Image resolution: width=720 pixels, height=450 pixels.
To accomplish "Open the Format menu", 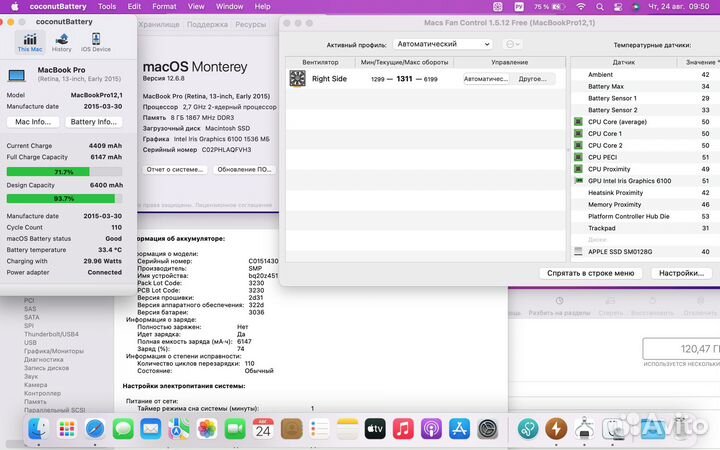I will 164,6.
